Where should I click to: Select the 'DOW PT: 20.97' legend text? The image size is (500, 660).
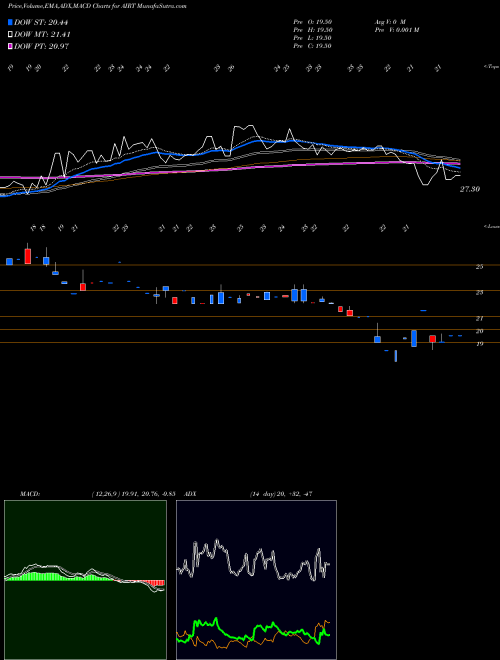(x=41, y=46)
